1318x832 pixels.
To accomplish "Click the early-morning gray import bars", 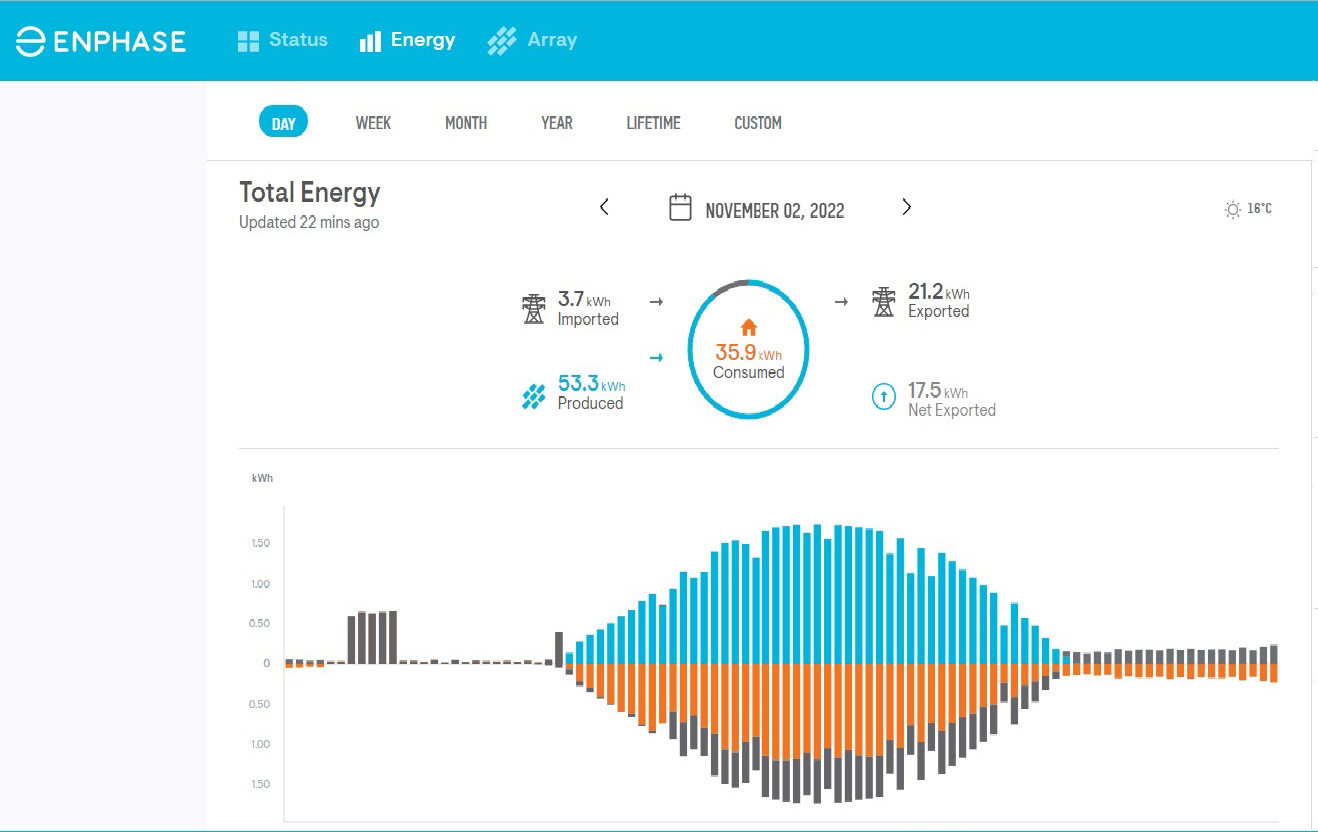I will coord(372,637).
